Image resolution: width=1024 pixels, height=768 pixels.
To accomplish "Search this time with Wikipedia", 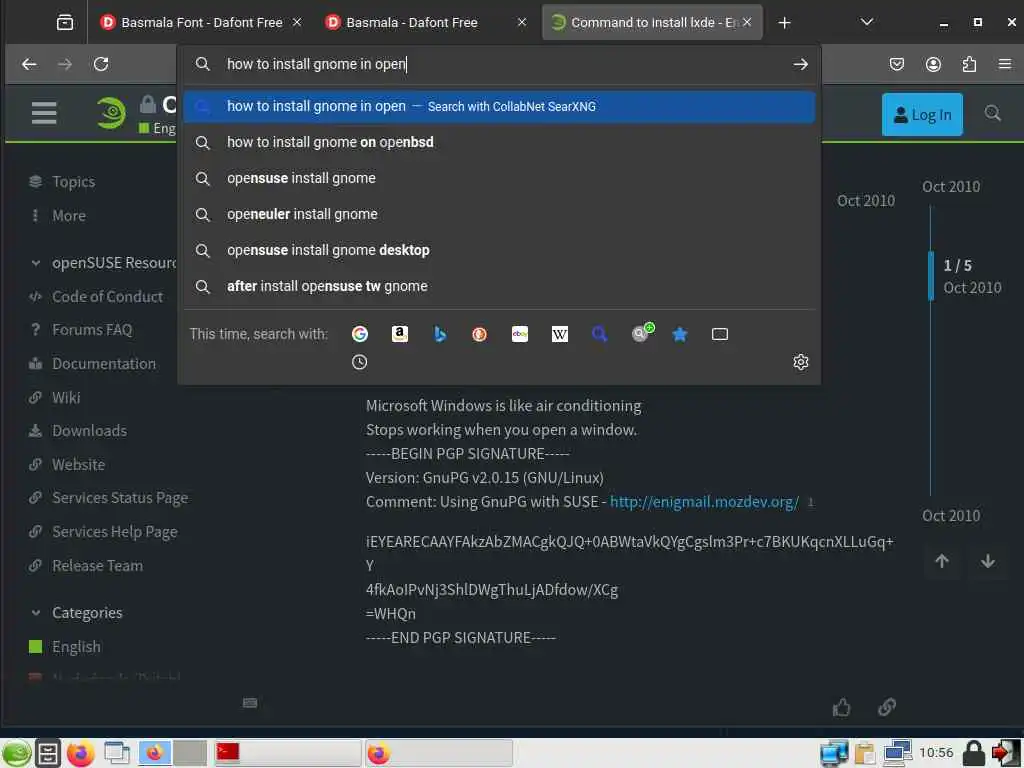I will 560,334.
